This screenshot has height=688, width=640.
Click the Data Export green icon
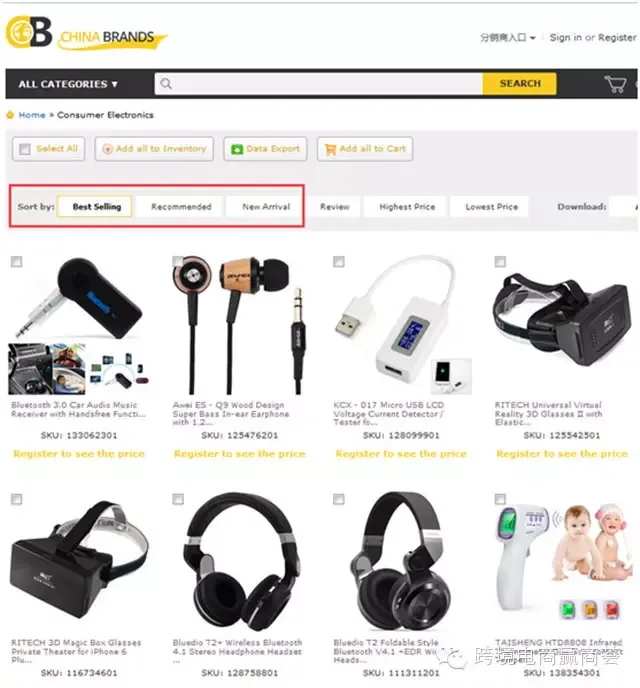237,149
